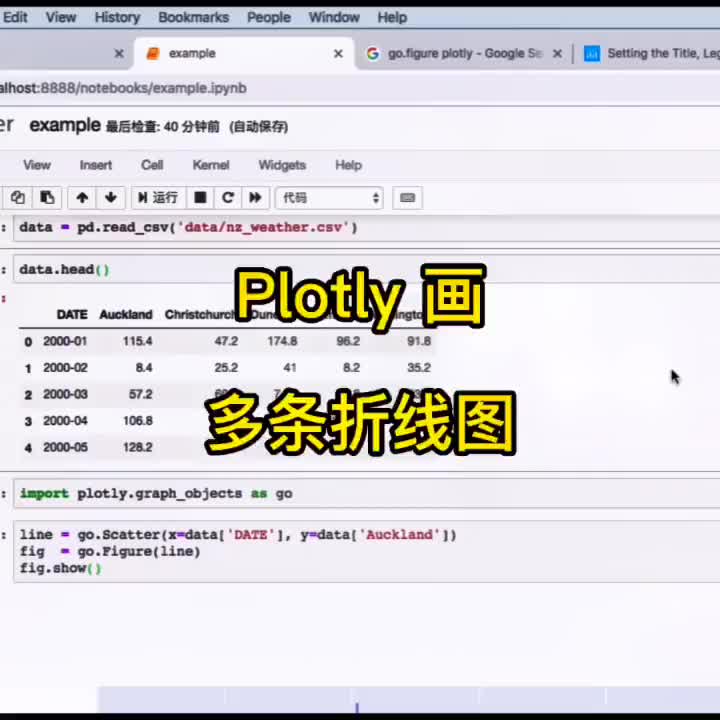This screenshot has width=720, height=720.
Task: Click the 2000-03 date cell
Action: [65, 394]
